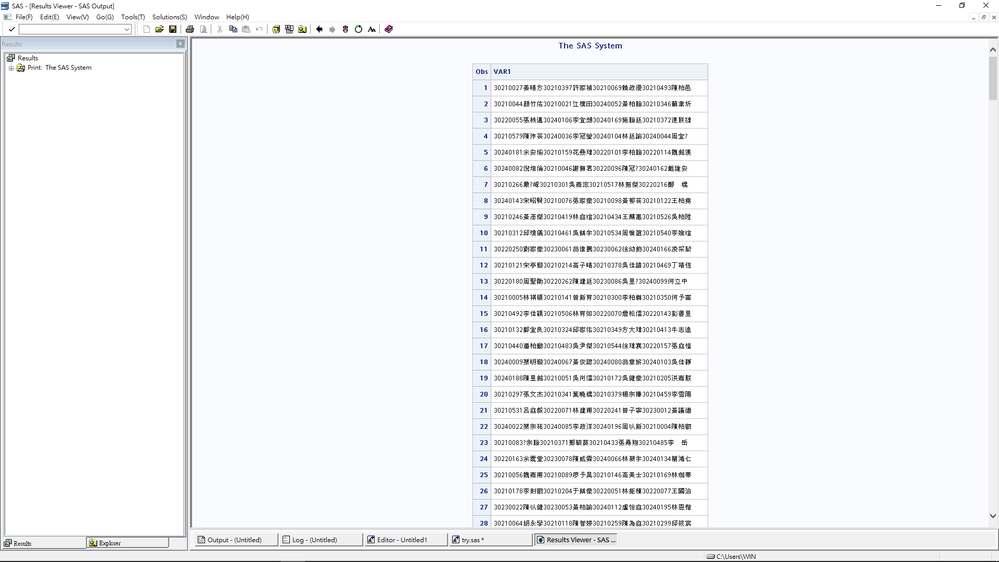
Task: Click the VAR1 cell of observation 27
Action: [599, 507]
